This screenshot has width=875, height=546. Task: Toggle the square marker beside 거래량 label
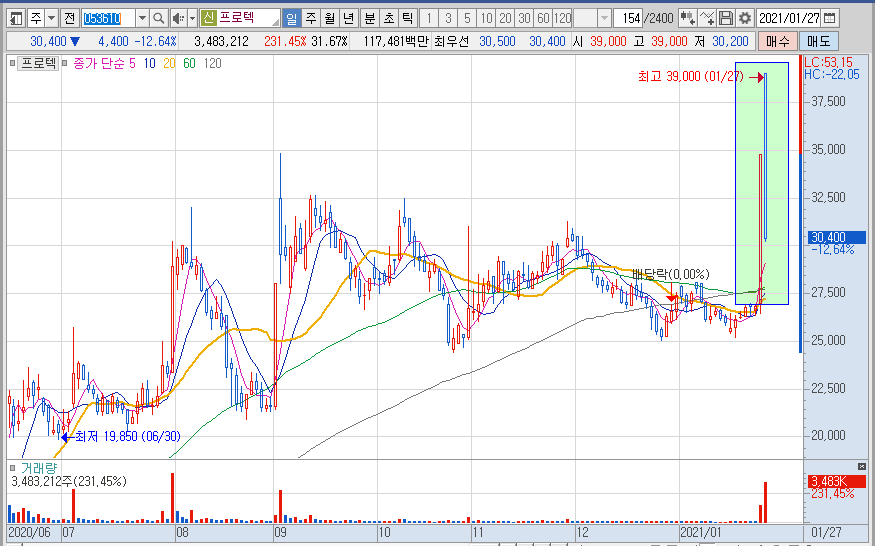point(13,468)
